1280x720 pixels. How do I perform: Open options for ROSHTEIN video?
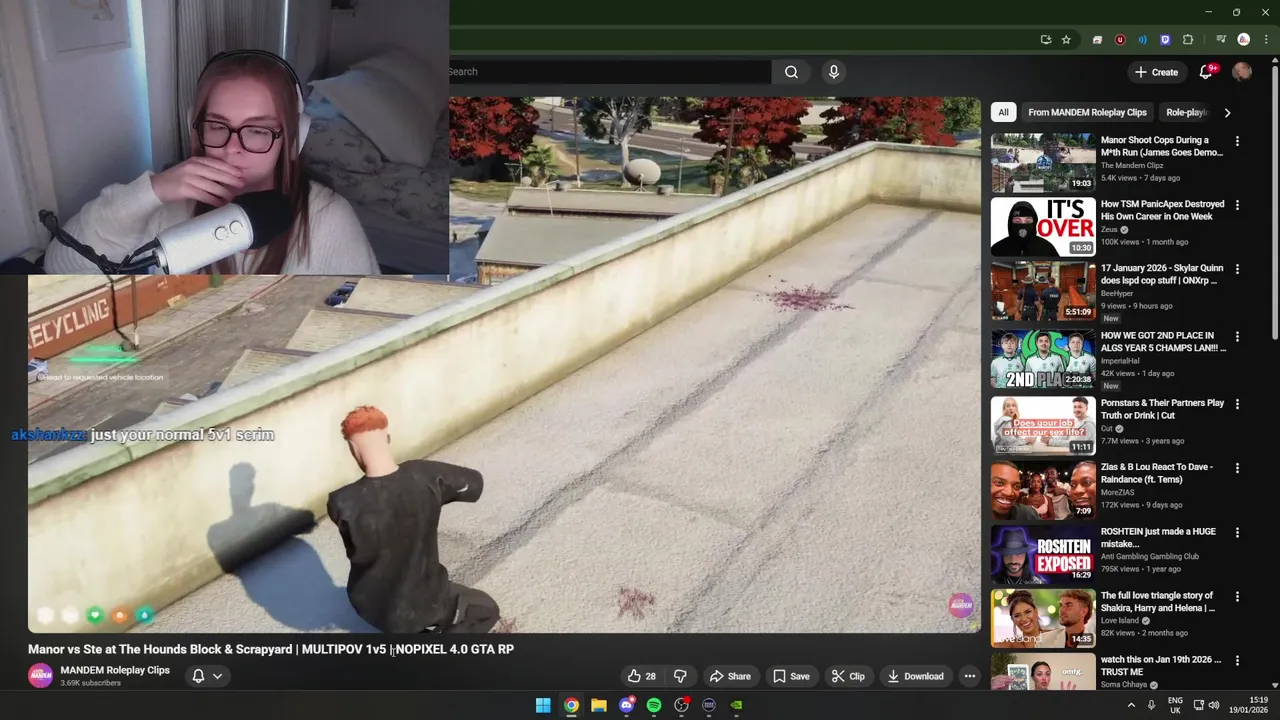[1237, 533]
